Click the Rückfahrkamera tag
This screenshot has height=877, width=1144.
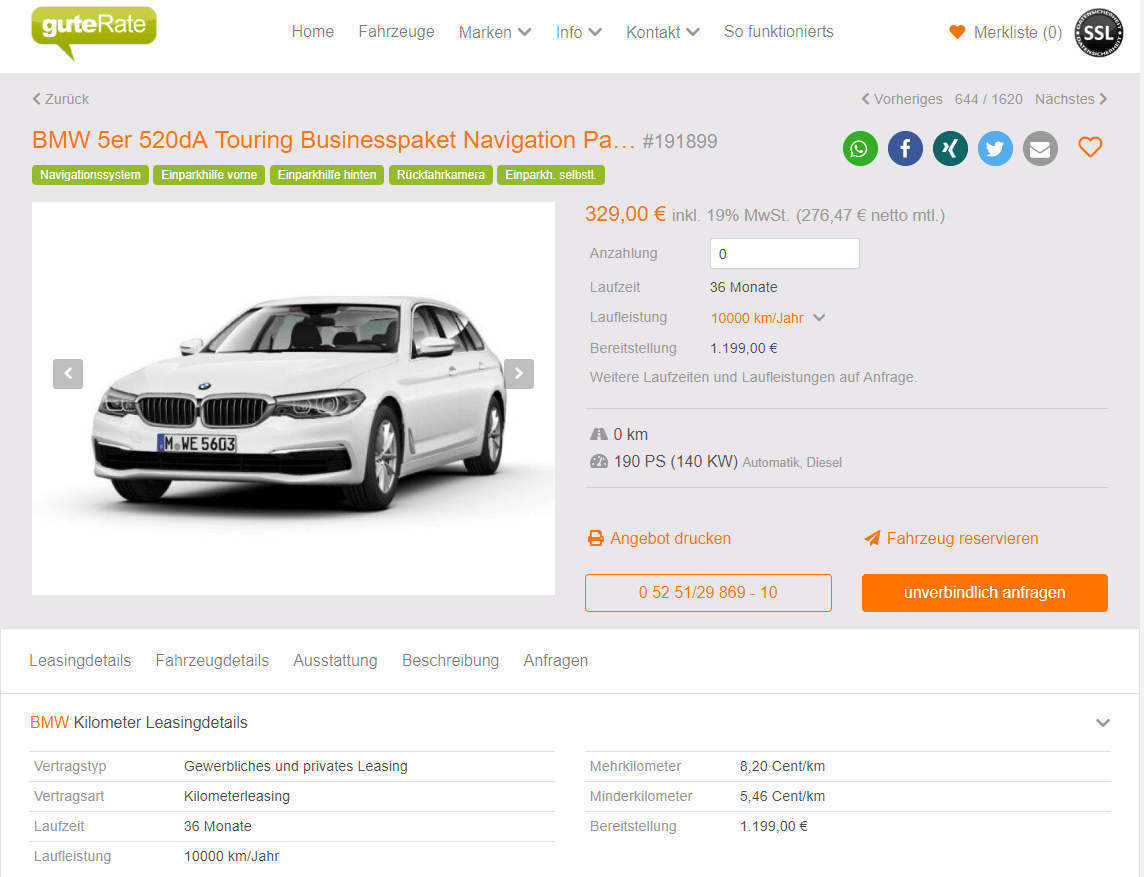pyautogui.click(x=441, y=175)
